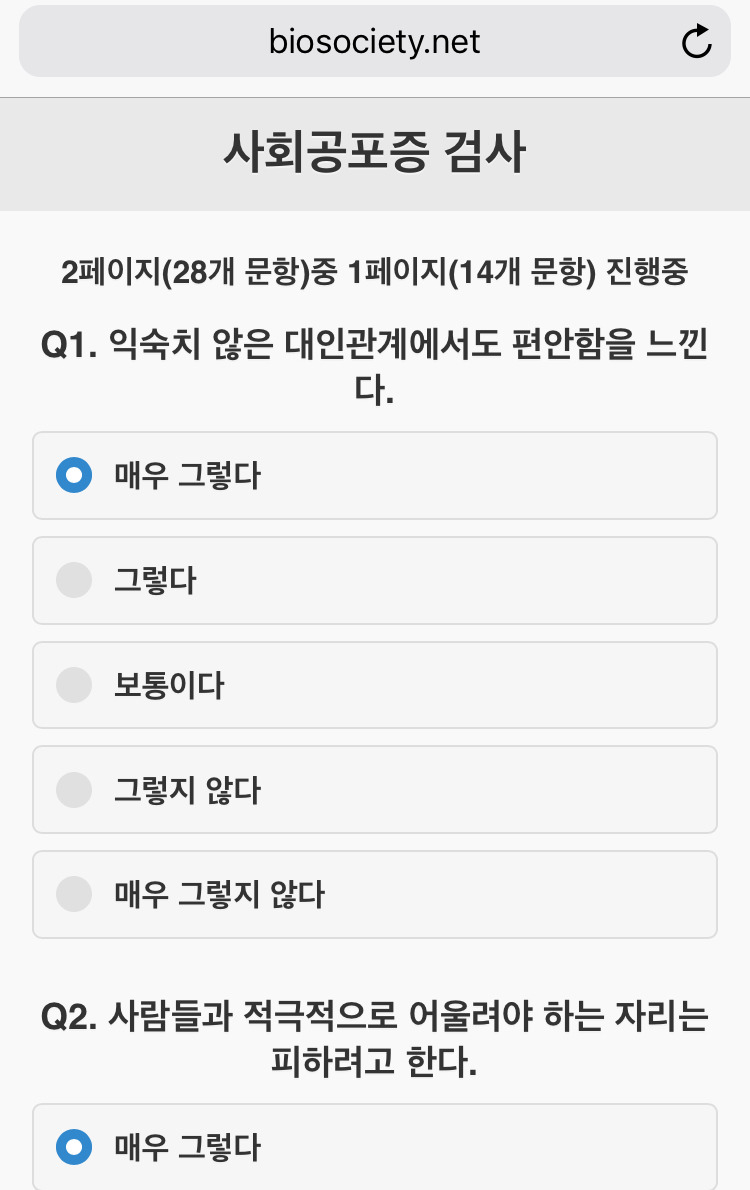The height and width of the screenshot is (1190, 750).
Task: Click the Q1 question text about 대인관계
Action: (x=410, y=347)
